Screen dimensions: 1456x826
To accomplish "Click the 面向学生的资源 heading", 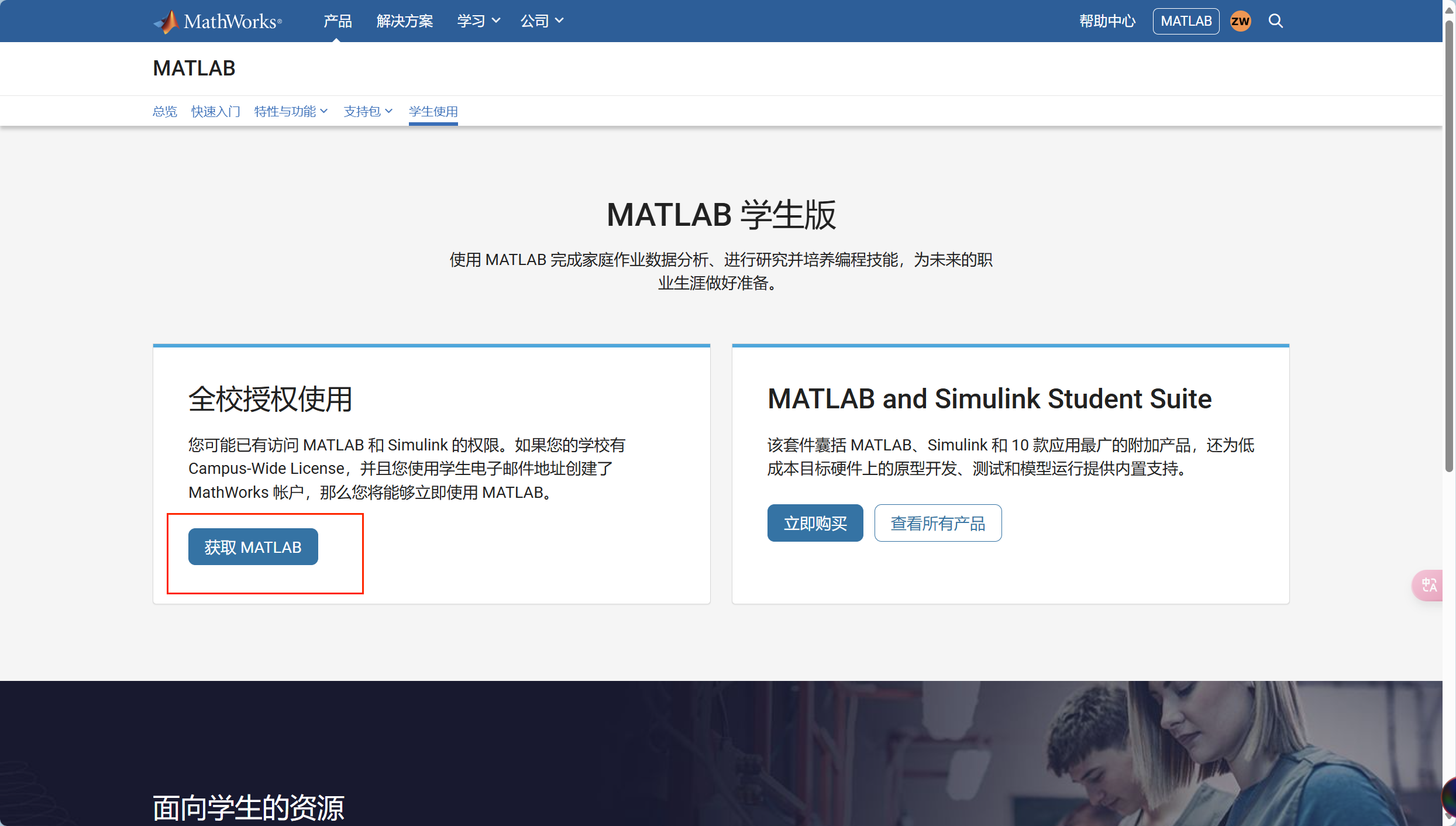I will (249, 808).
